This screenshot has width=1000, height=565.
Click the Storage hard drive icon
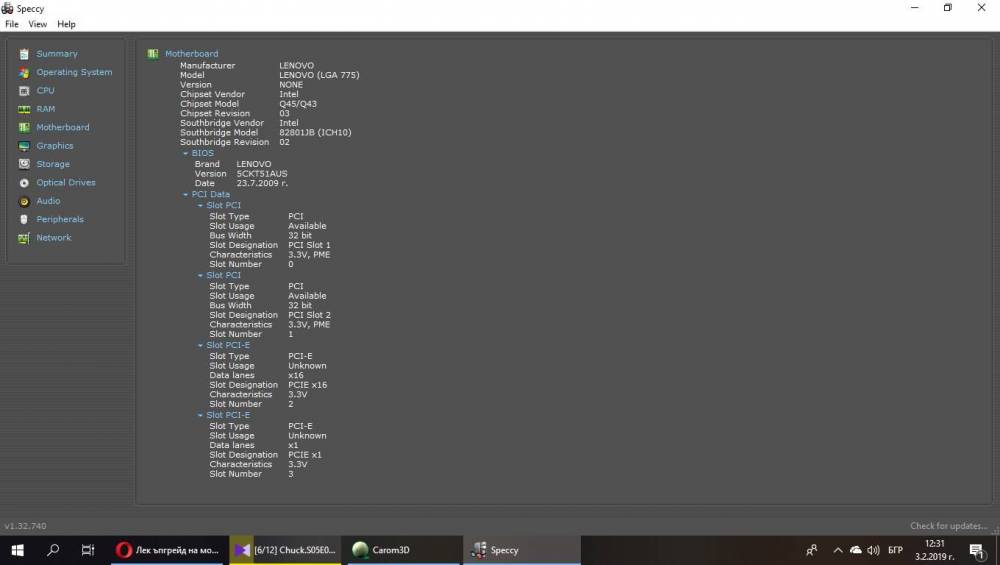(x=24, y=165)
